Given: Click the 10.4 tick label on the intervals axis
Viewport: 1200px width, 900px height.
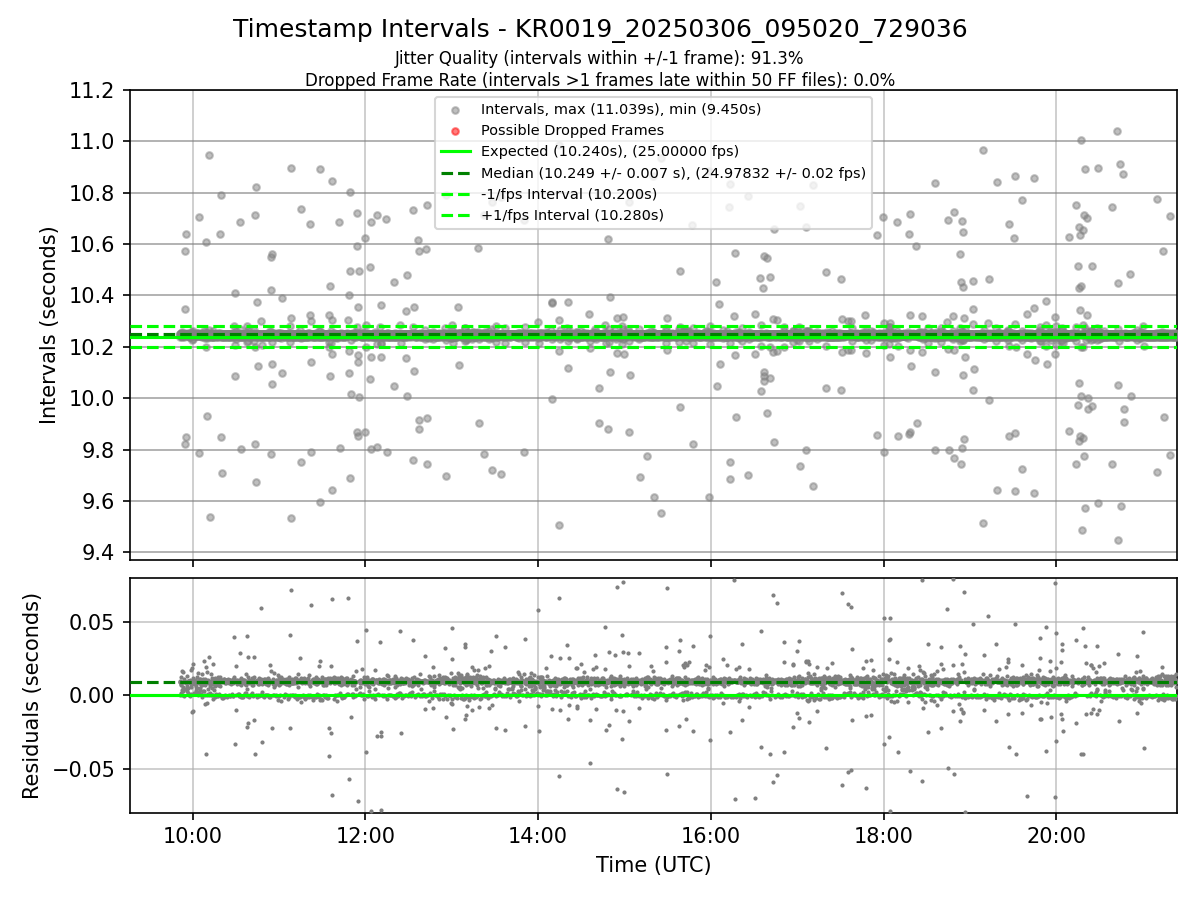Looking at the screenshot, I should (93, 295).
